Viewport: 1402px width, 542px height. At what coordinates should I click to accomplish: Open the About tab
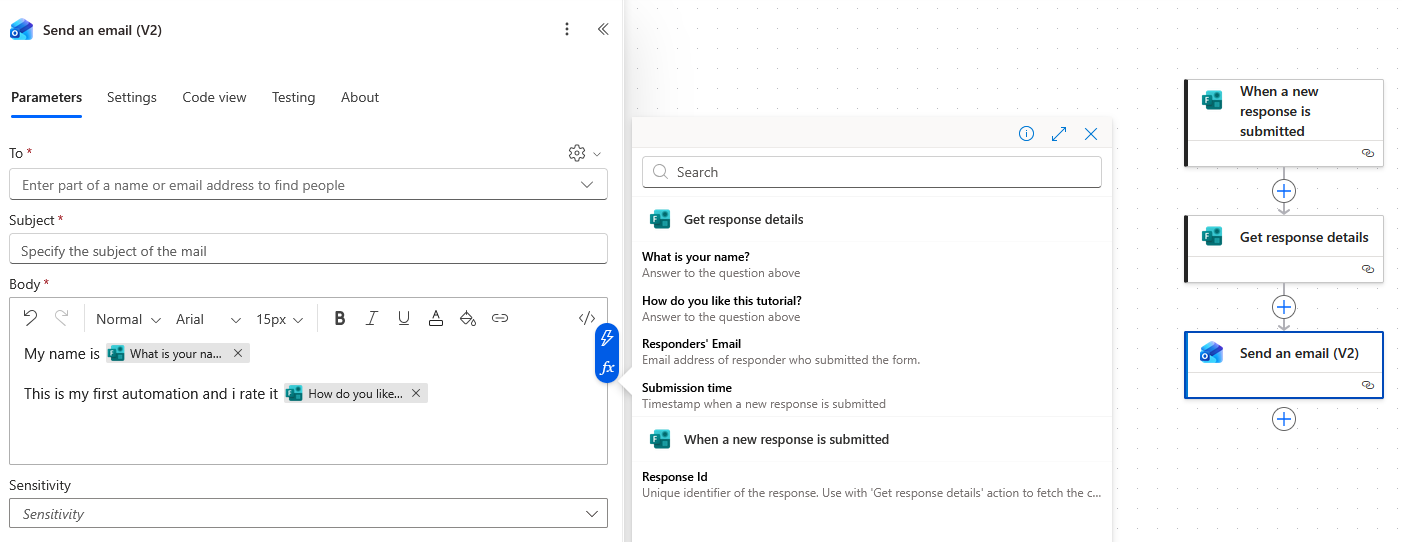point(360,97)
